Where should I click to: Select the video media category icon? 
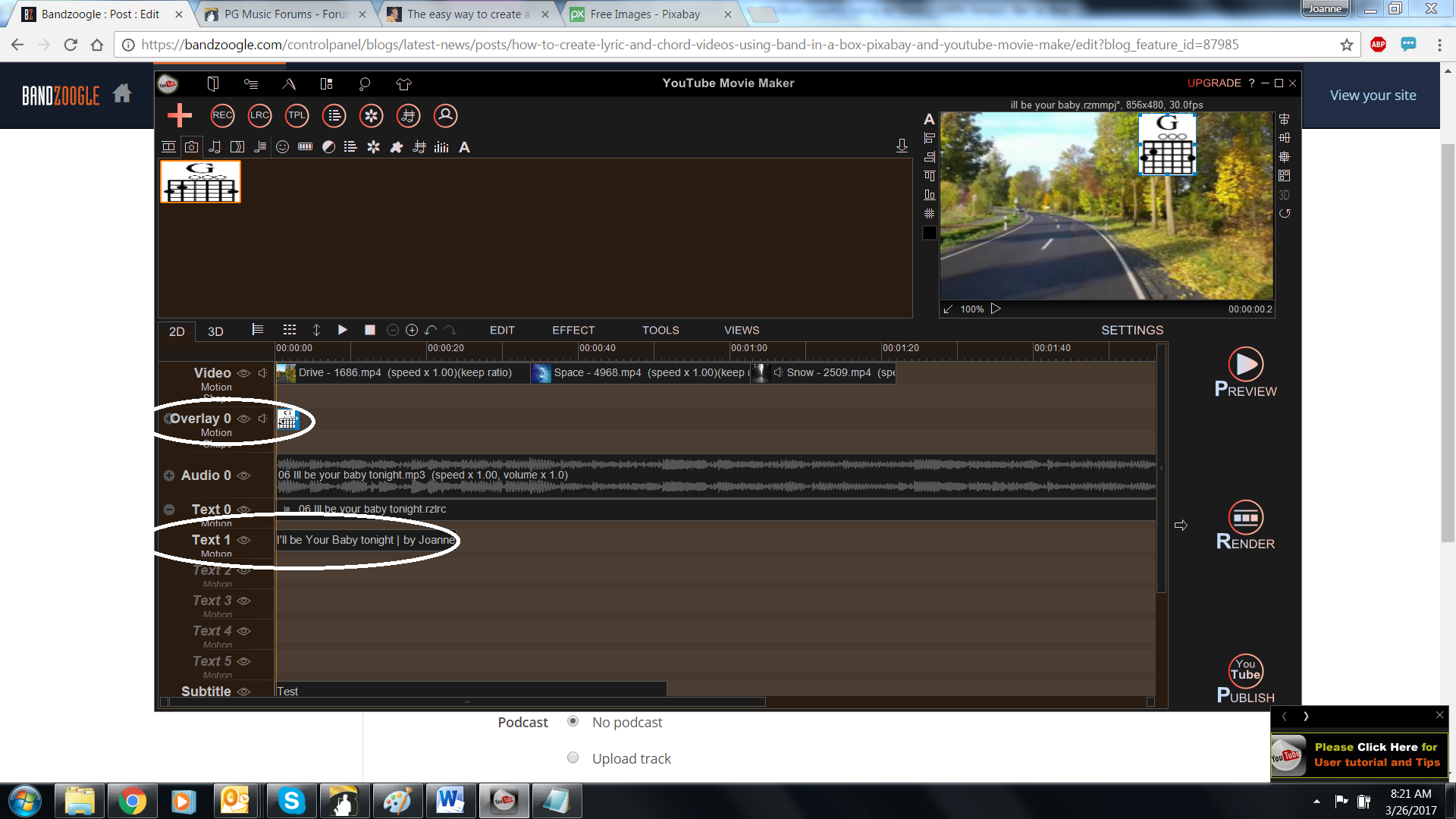[168, 147]
